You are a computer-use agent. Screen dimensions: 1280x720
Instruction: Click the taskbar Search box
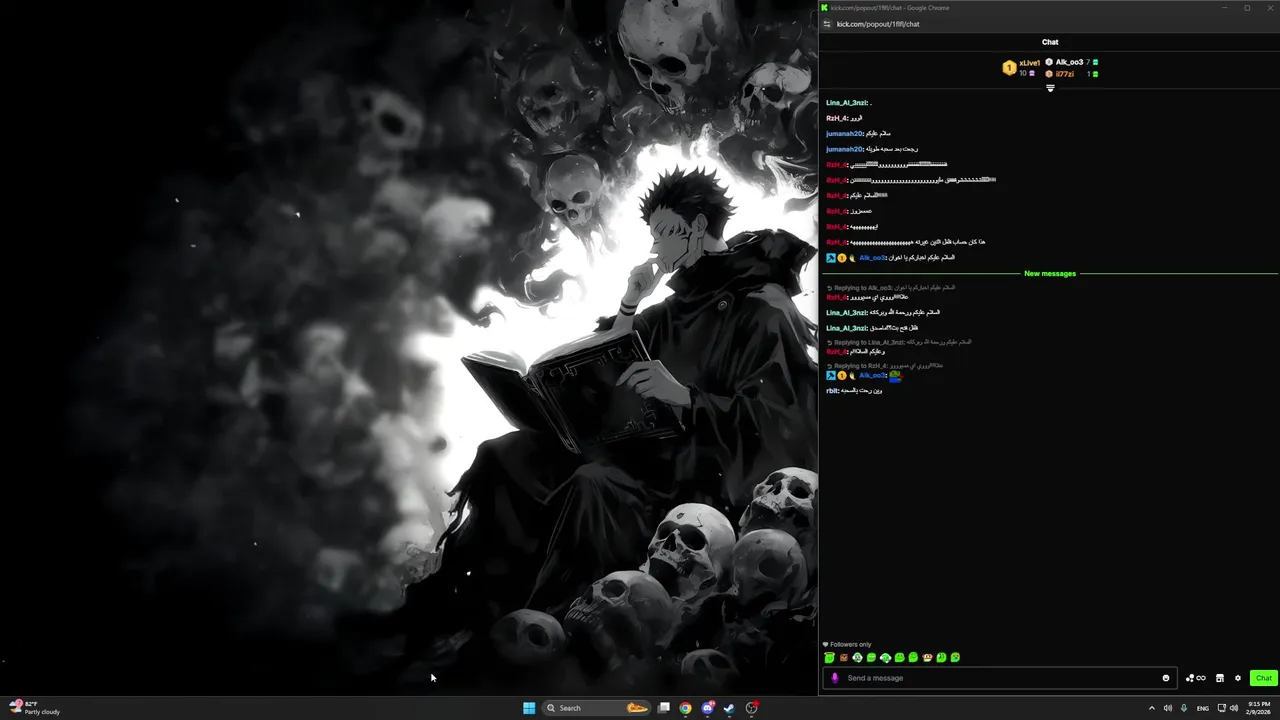(x=598, y=708)
